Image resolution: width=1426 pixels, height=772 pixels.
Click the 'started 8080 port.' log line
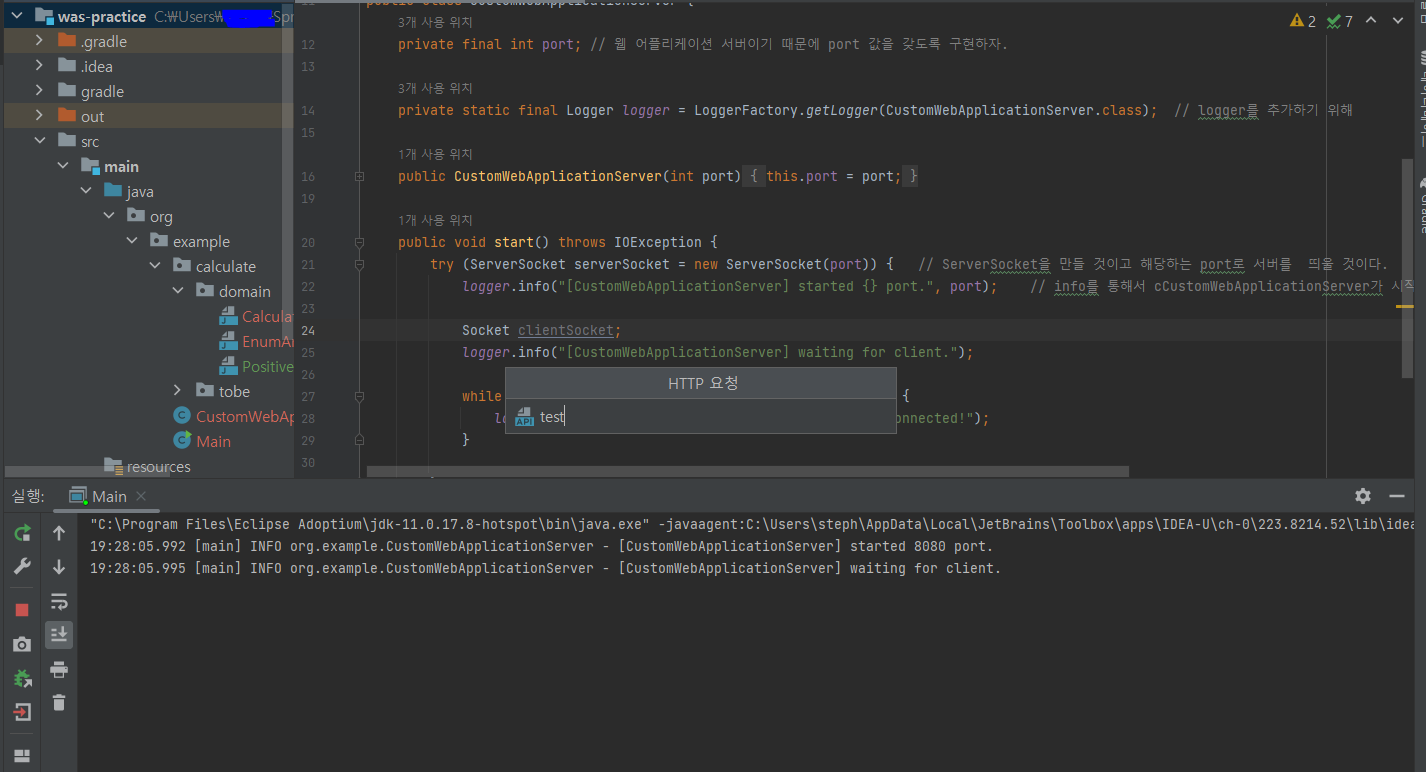(x=542, y=546)
